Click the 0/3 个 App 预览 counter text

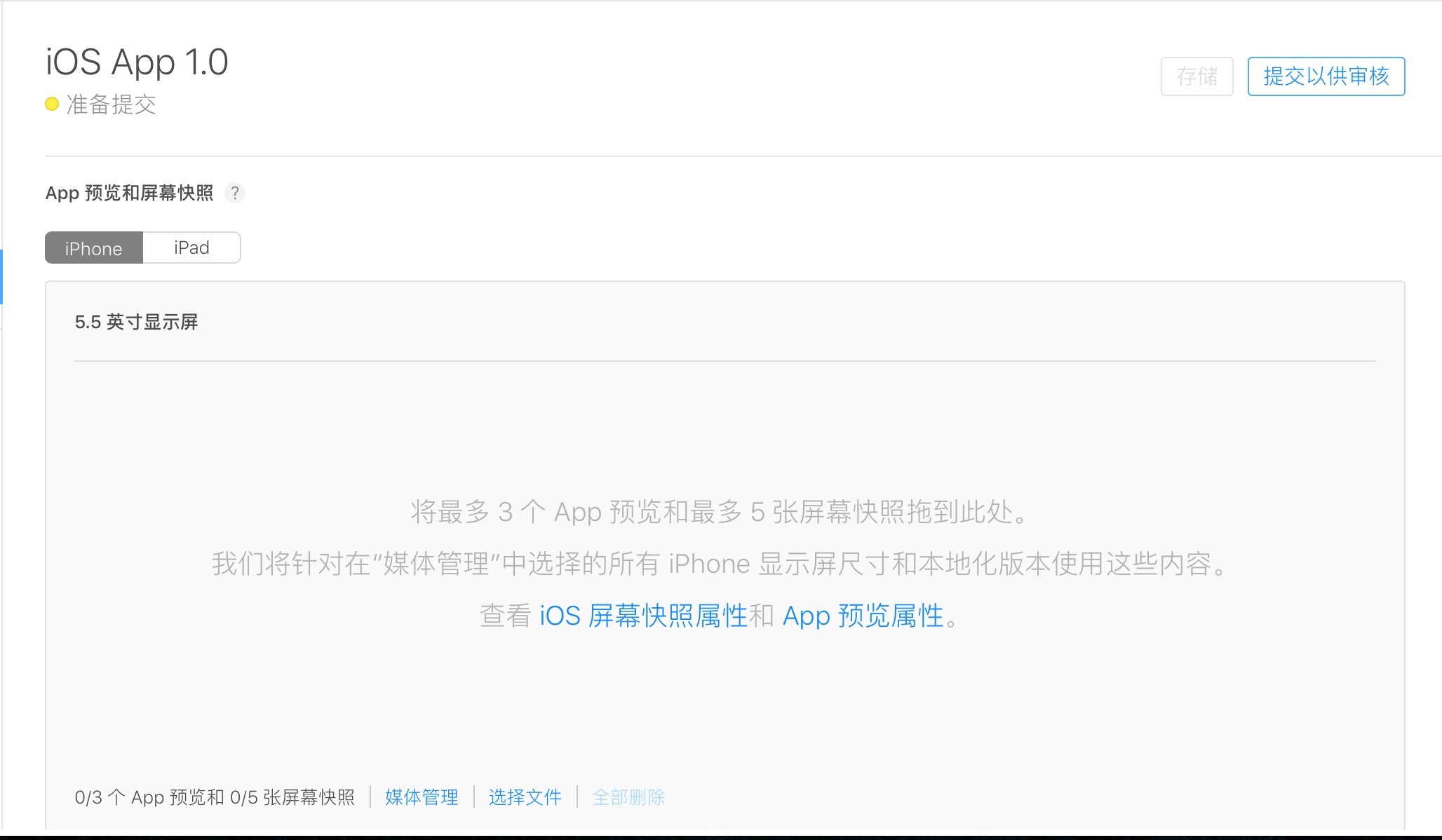pyautogui.click(x=215, y=797)
